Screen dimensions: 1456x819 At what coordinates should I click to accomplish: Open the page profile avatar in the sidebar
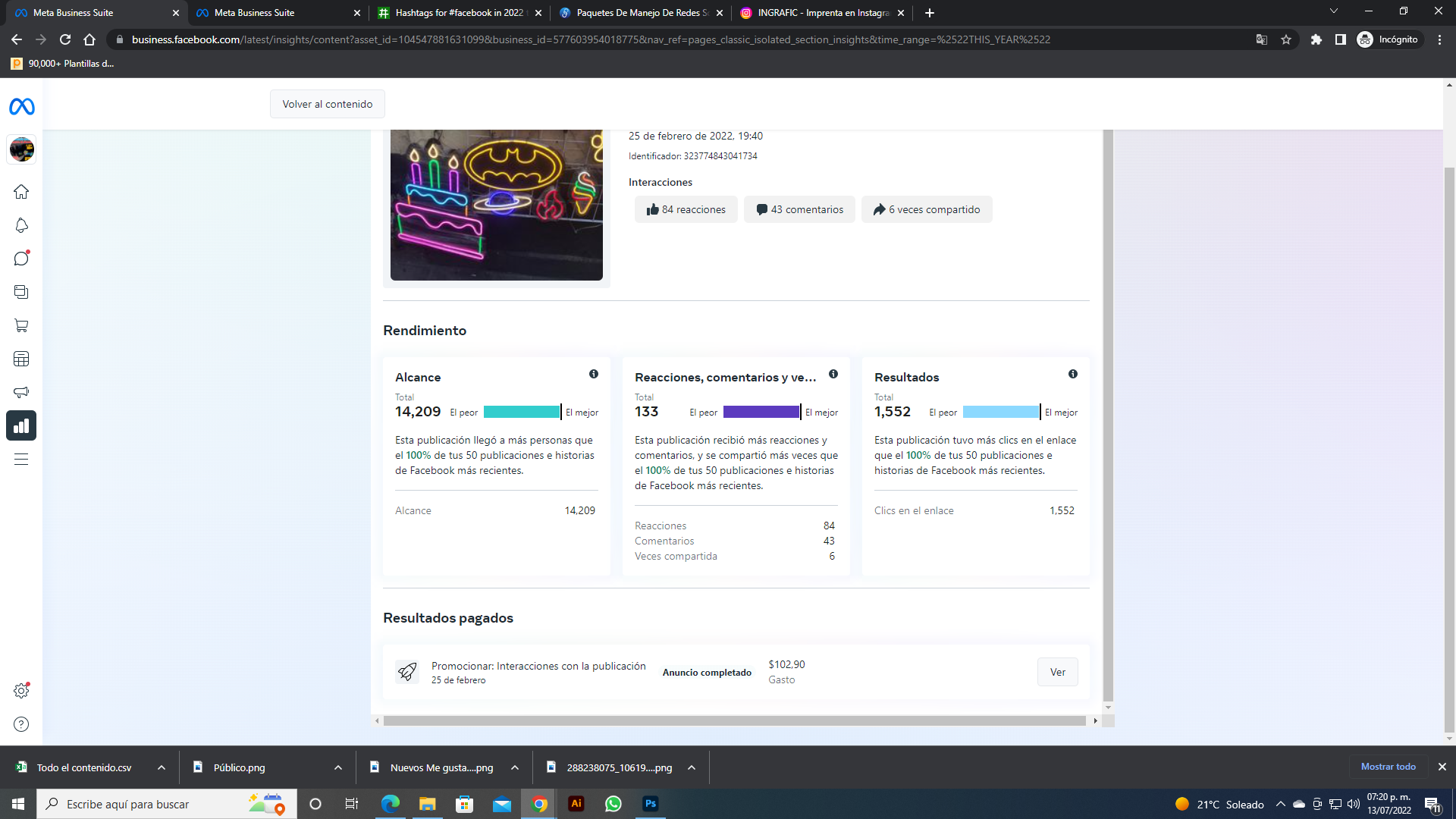click(x=21, y=149)
